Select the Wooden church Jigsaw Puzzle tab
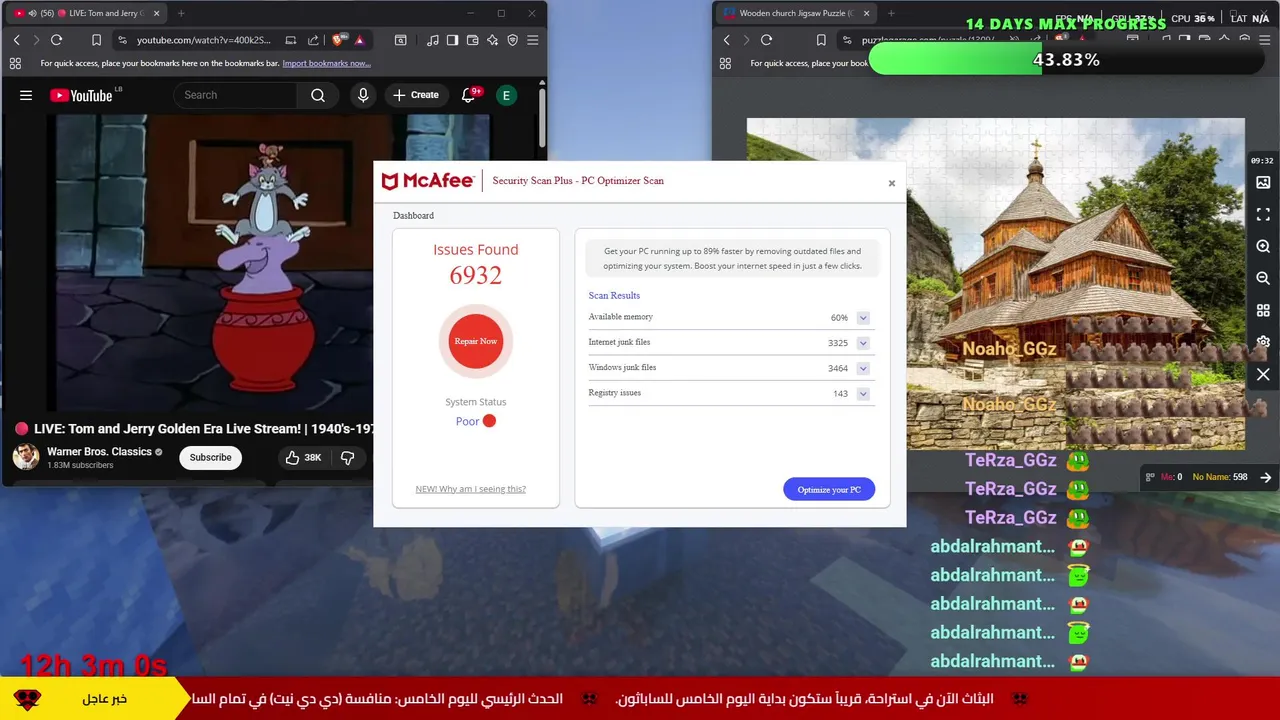This screenshot has height=720, width=1280. 796,13
